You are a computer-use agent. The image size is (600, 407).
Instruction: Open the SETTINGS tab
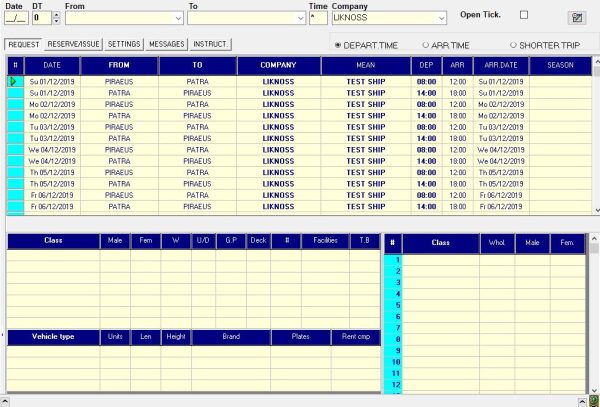pos(124,45)
